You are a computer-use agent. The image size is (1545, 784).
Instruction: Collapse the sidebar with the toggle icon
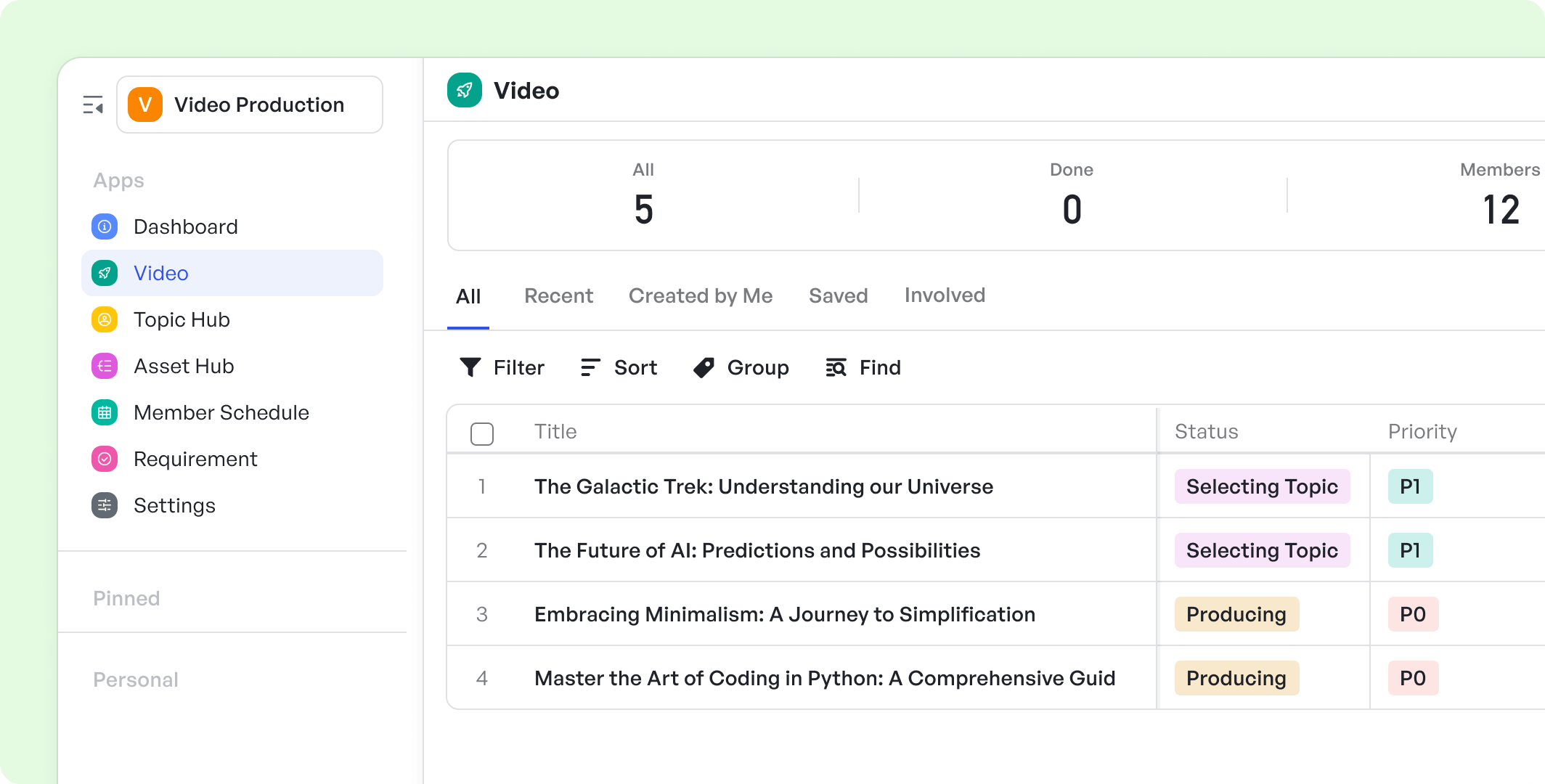coord(93,105)
